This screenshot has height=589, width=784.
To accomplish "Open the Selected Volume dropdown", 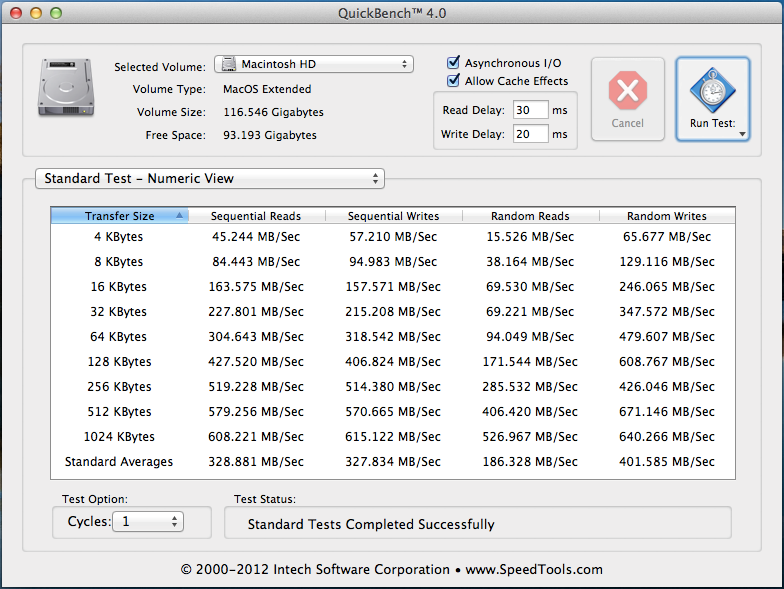I will (x=313, y=65).
